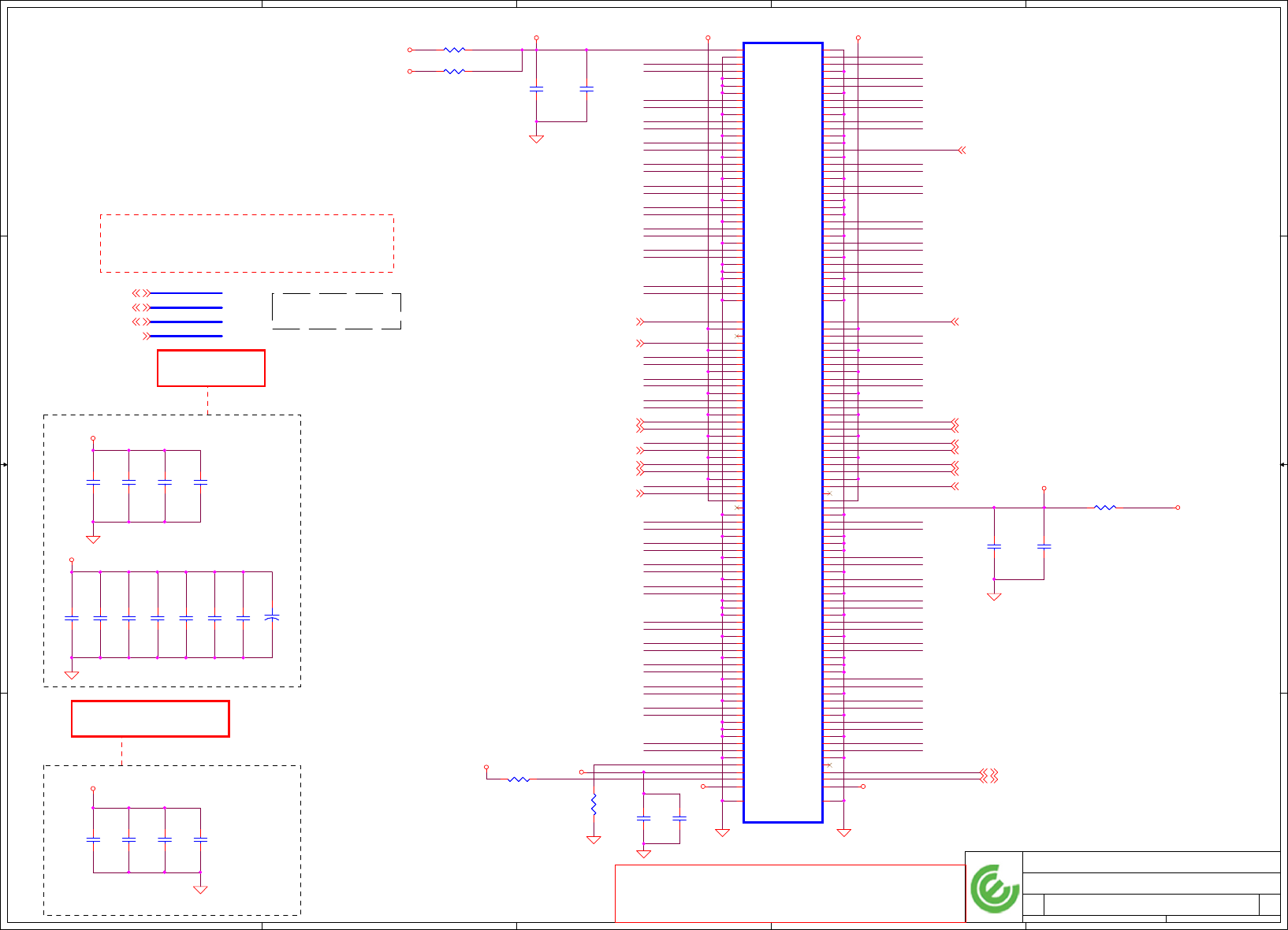Select the small black long-dashed rectangle

pyautogui.click(x=337, y=311)
